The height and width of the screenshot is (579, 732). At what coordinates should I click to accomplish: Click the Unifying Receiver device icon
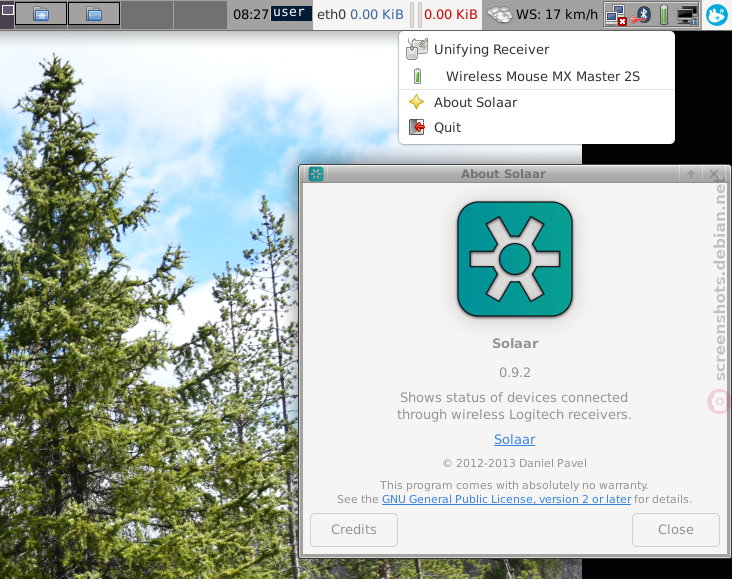pyautogui.click(x=416, y=49)
